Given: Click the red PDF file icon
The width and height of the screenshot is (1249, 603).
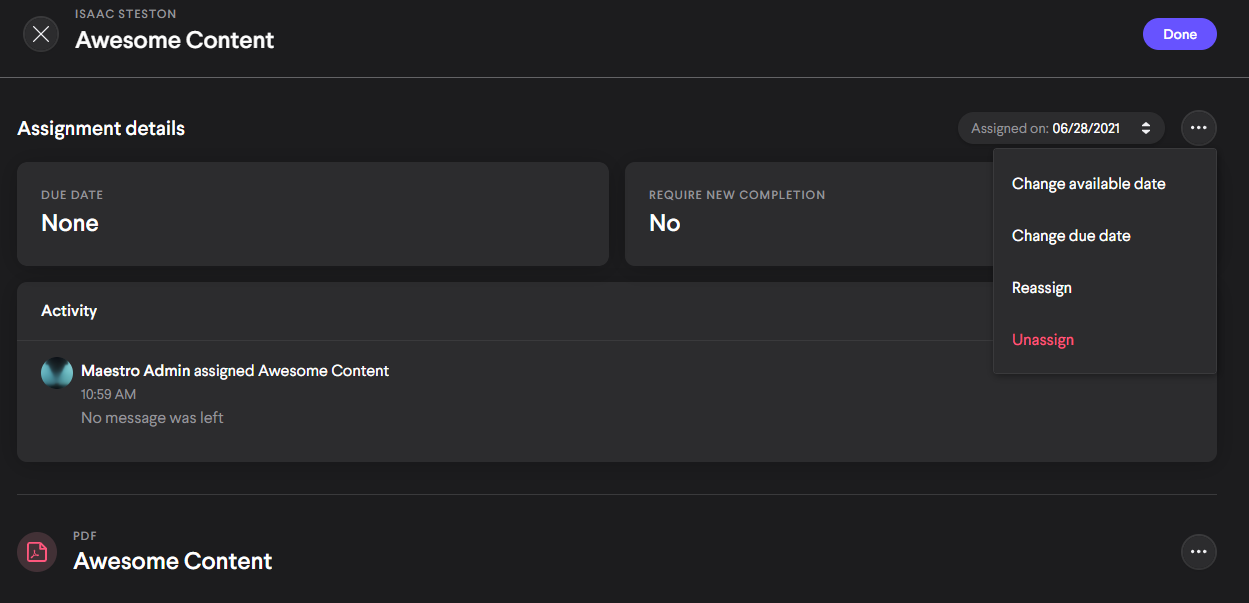Looking at the screenshot, I should click(x=37, y=552).
